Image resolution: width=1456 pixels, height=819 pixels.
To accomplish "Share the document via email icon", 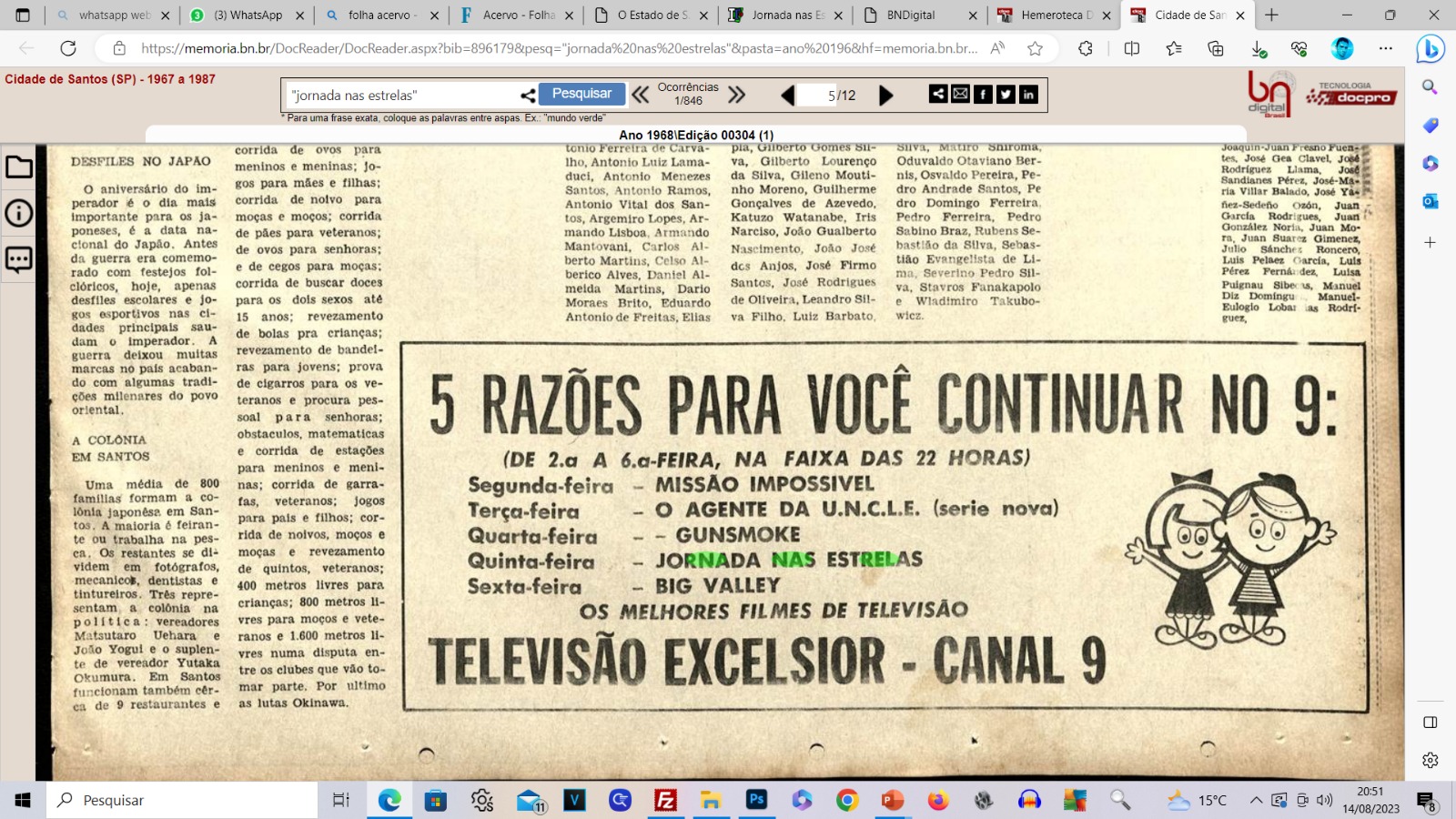I will pos(960,94).
